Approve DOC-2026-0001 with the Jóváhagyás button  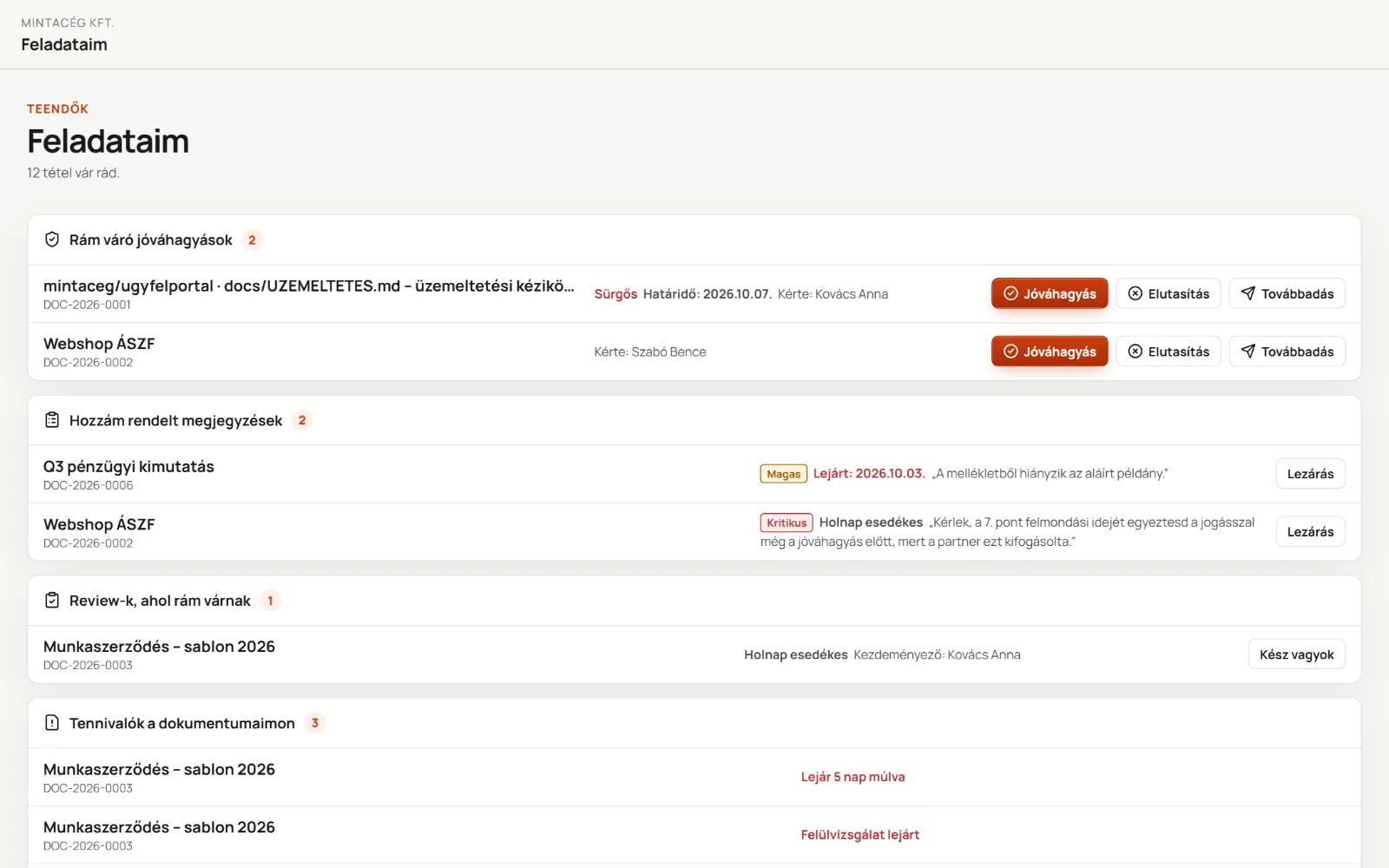point(1050,293)
